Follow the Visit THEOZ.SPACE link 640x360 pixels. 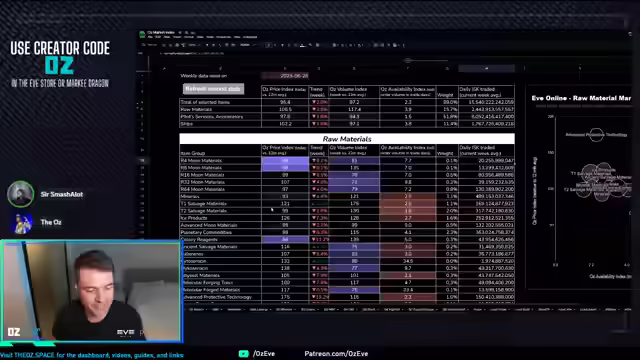coord(92,355)
